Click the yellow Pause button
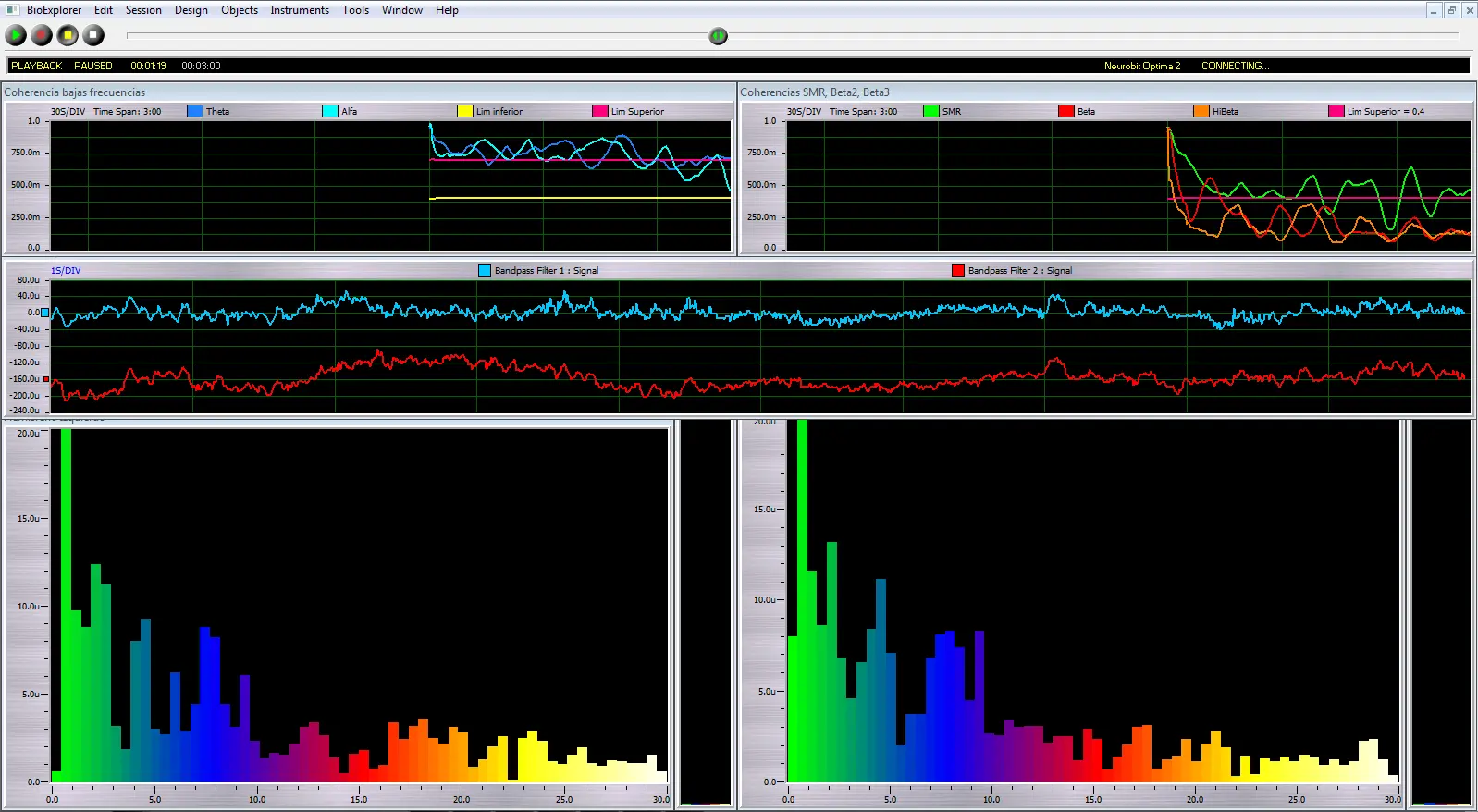Viewport: 1478px width, 812px height. point(68,35)
